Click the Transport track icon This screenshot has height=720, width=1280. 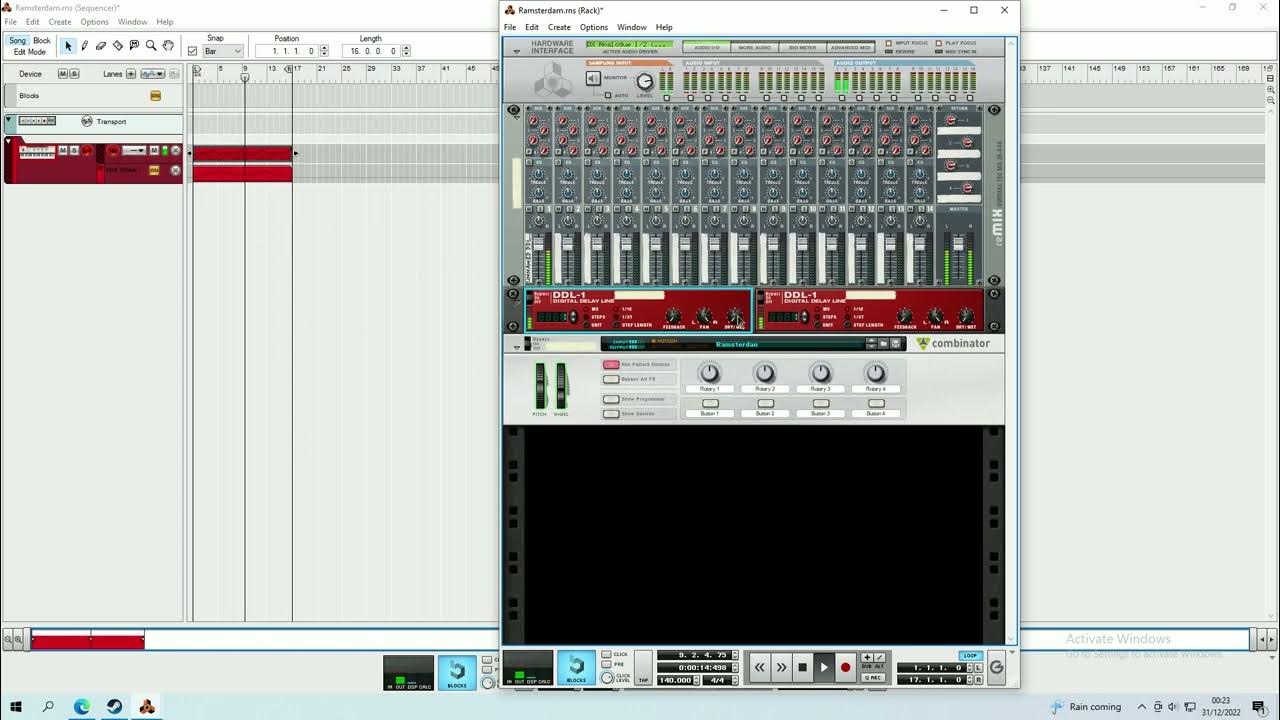[87, 121]
